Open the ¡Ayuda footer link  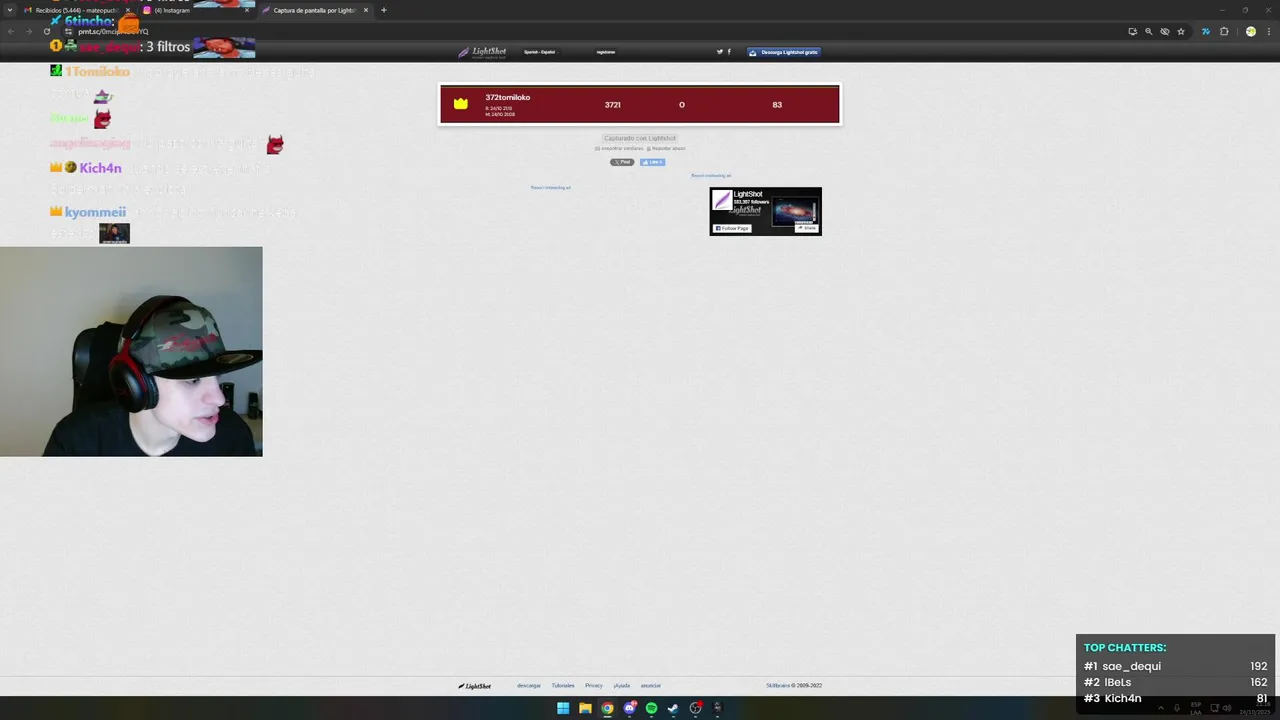[x=622, y=686]
